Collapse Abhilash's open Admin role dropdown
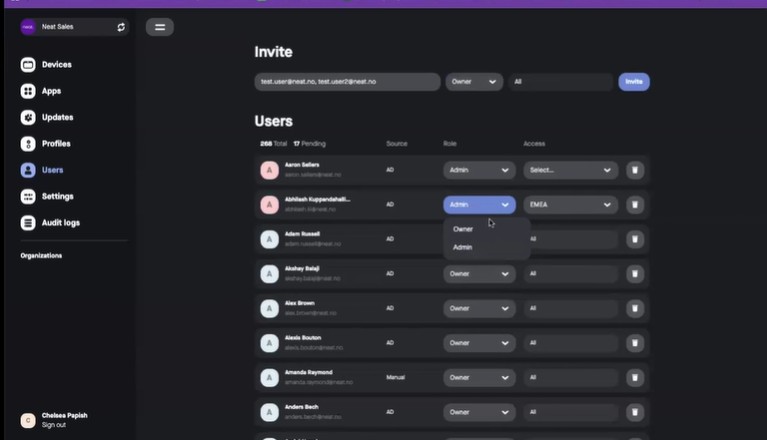 pos(479,205)
